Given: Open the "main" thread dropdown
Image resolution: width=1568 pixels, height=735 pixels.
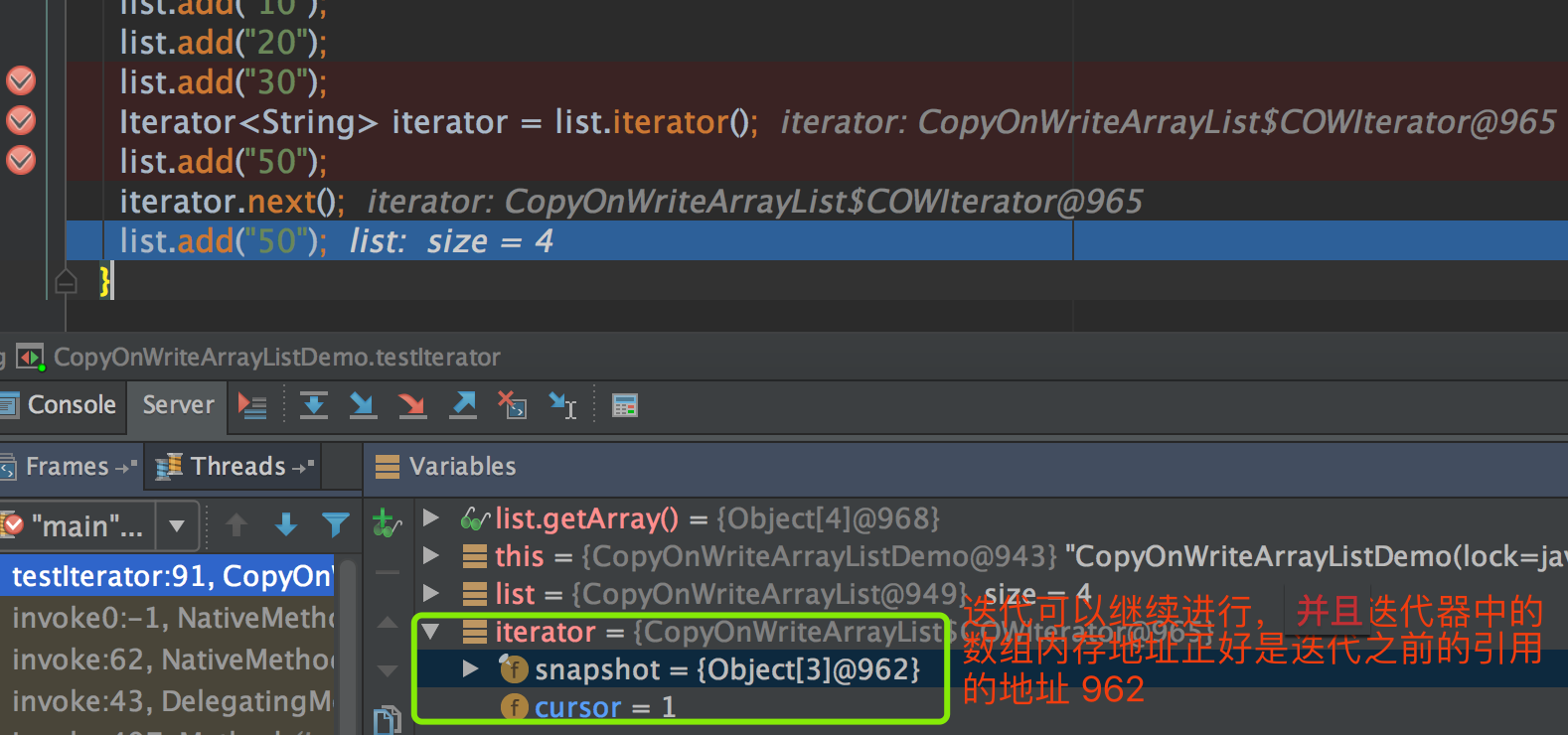Looking at the screenshot, I should click(177, 525).
